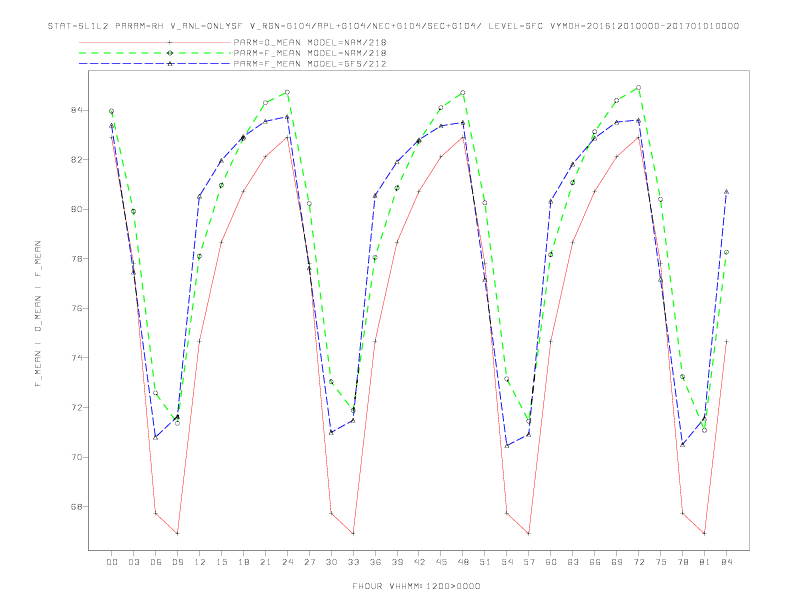This screenshot has width=792, height=612.
Task: Click forecast hour tick label 18
Action: coord(243,562)
